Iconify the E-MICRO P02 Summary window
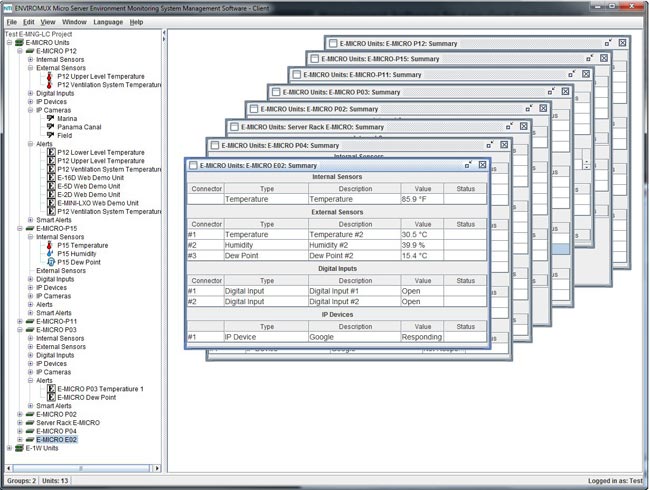 click(x=529, y=108)
